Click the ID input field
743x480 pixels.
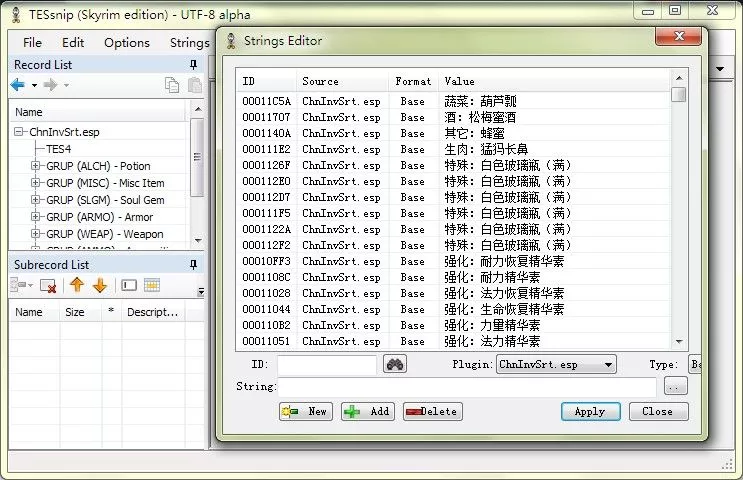pyautogui.click(x=327, y=364)
